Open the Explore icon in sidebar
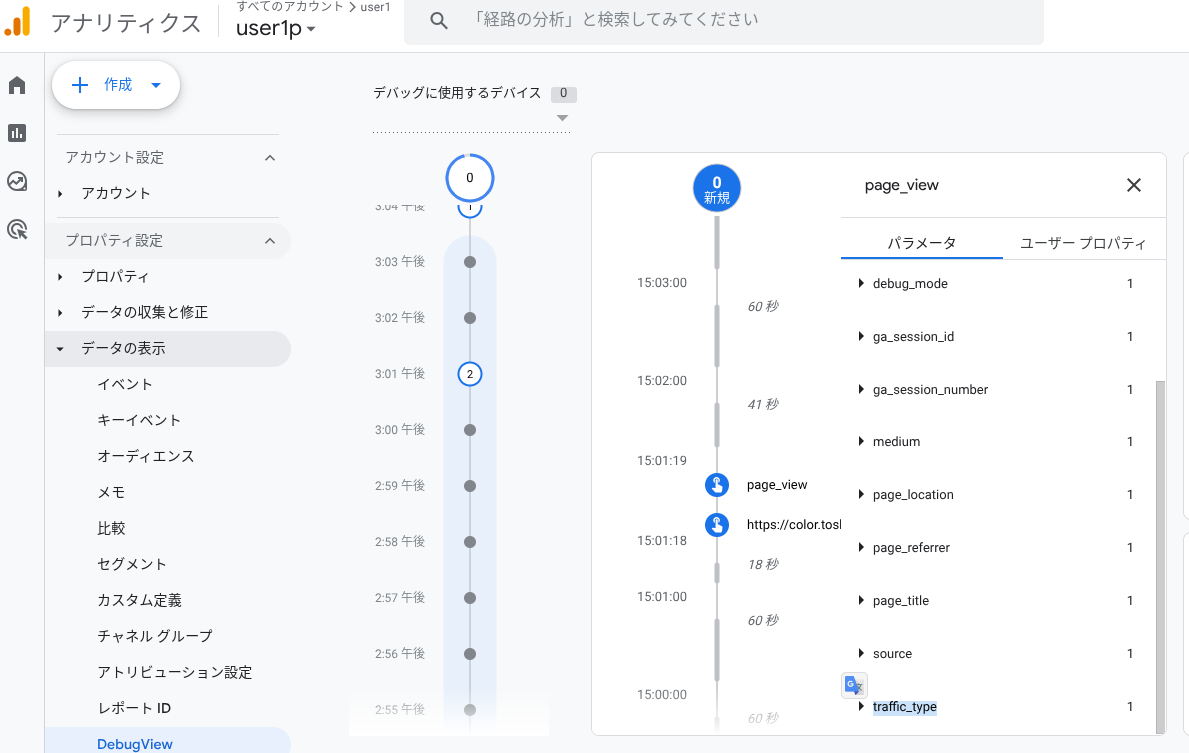 tap(17, 181)
